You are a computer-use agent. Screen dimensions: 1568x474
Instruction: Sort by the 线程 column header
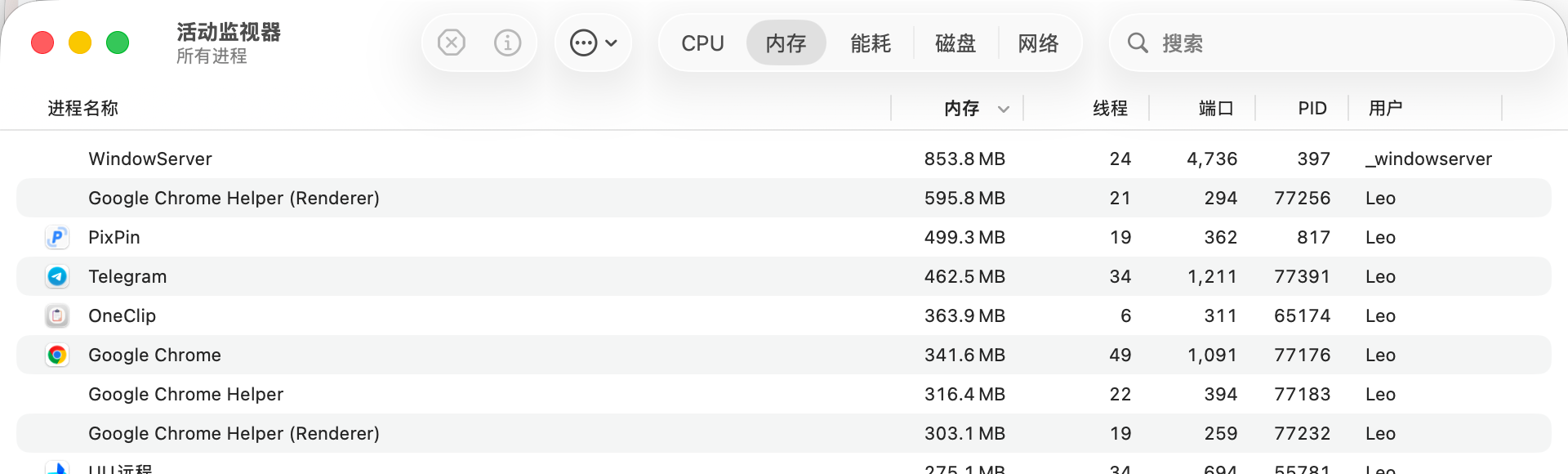click(1111, 108)
